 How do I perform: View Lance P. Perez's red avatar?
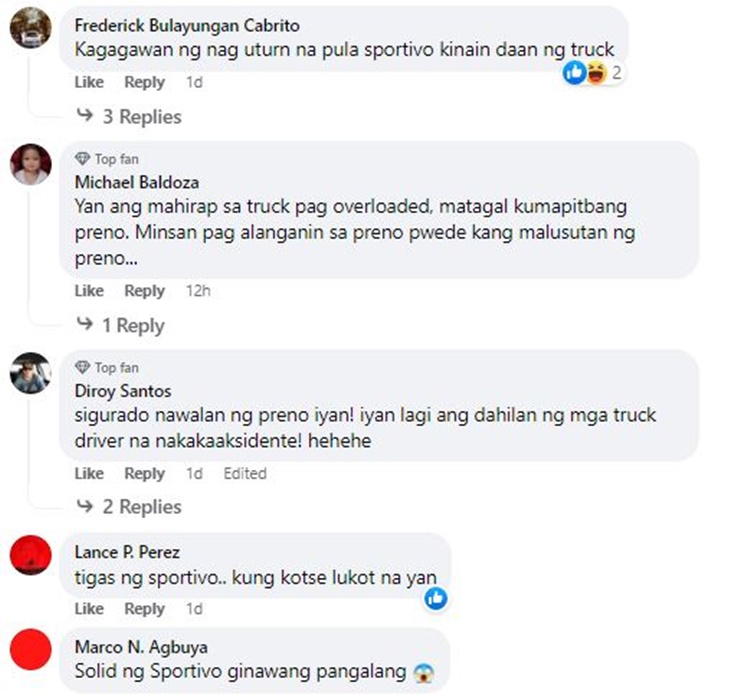click(31, 555)
